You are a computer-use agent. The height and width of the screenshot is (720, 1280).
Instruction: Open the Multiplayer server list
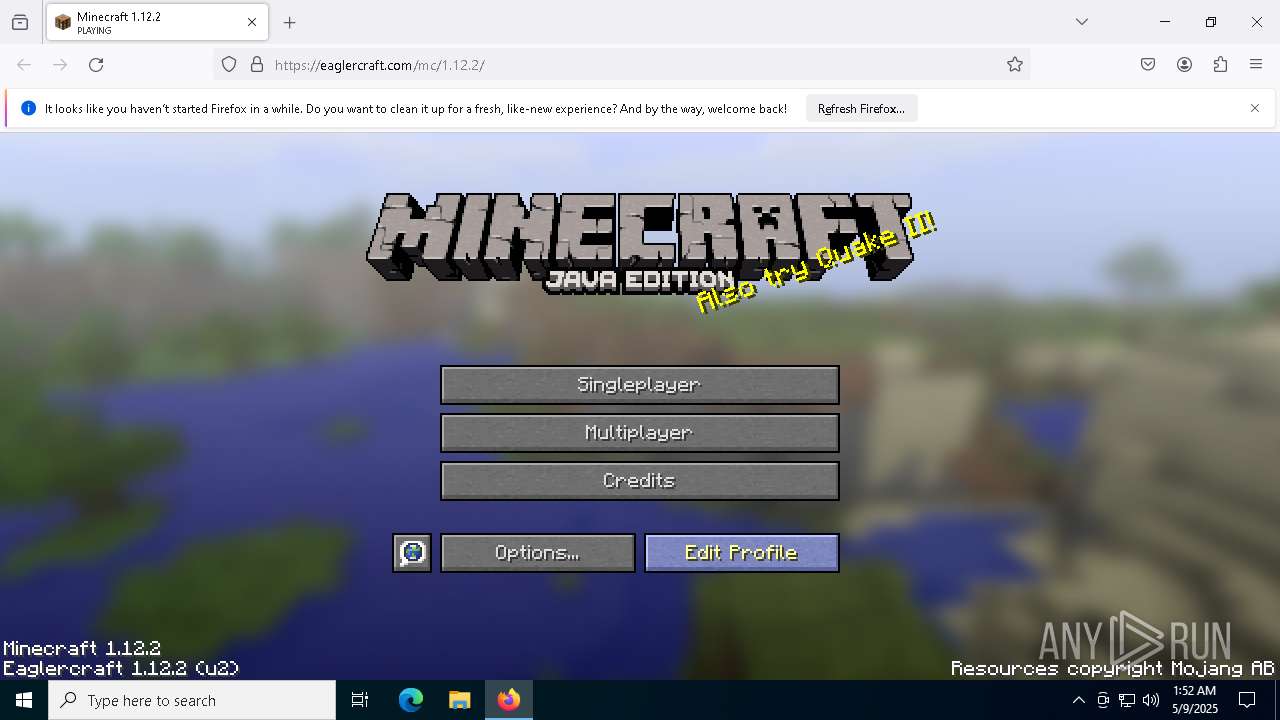pos(640,433)
